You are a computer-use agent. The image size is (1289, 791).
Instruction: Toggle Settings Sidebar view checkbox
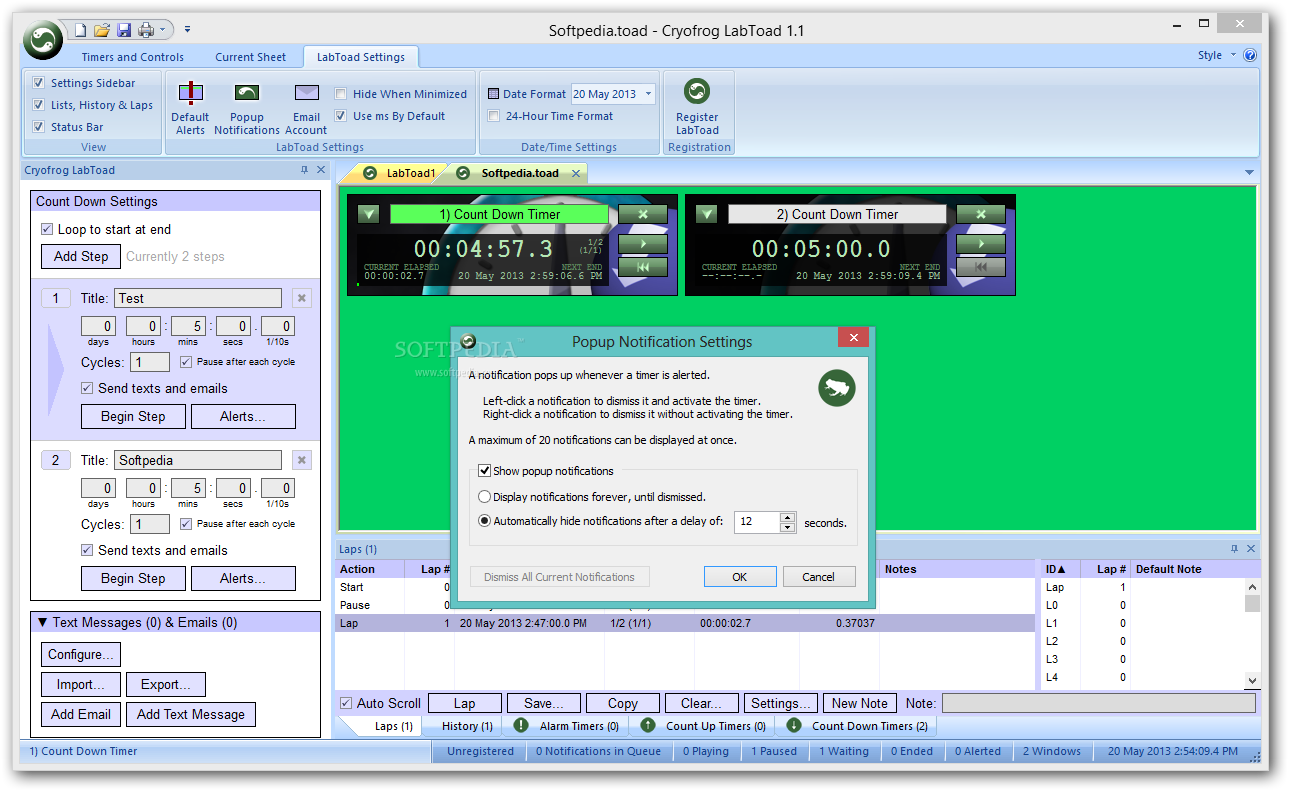click(x=39, y=83)
